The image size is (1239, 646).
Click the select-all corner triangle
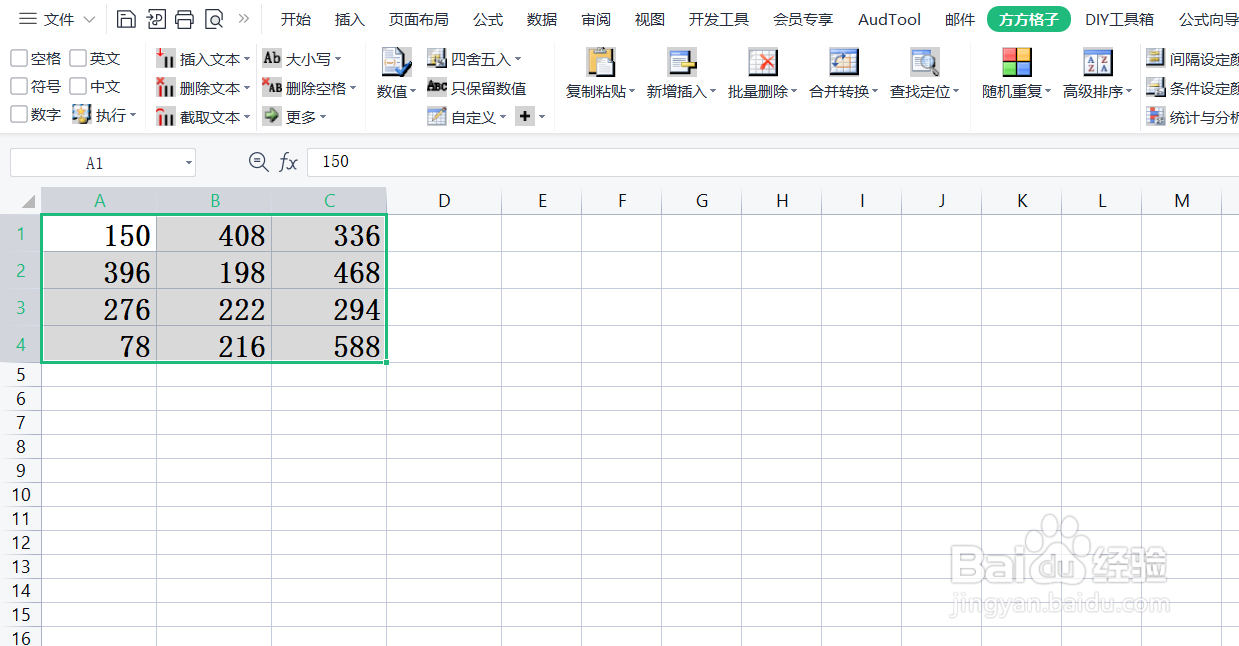pos(27,201)
